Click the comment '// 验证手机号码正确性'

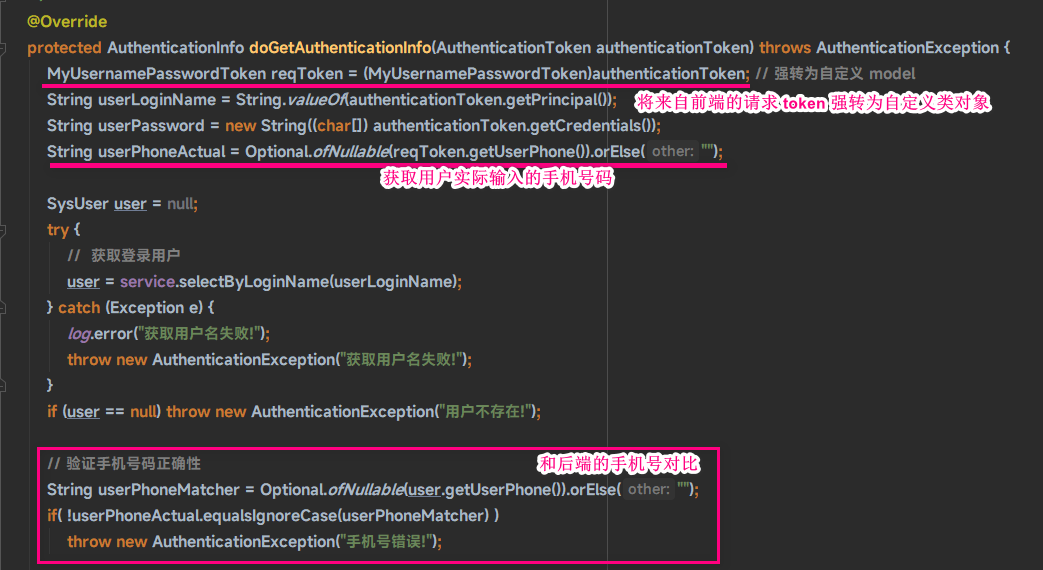[124, 464]
